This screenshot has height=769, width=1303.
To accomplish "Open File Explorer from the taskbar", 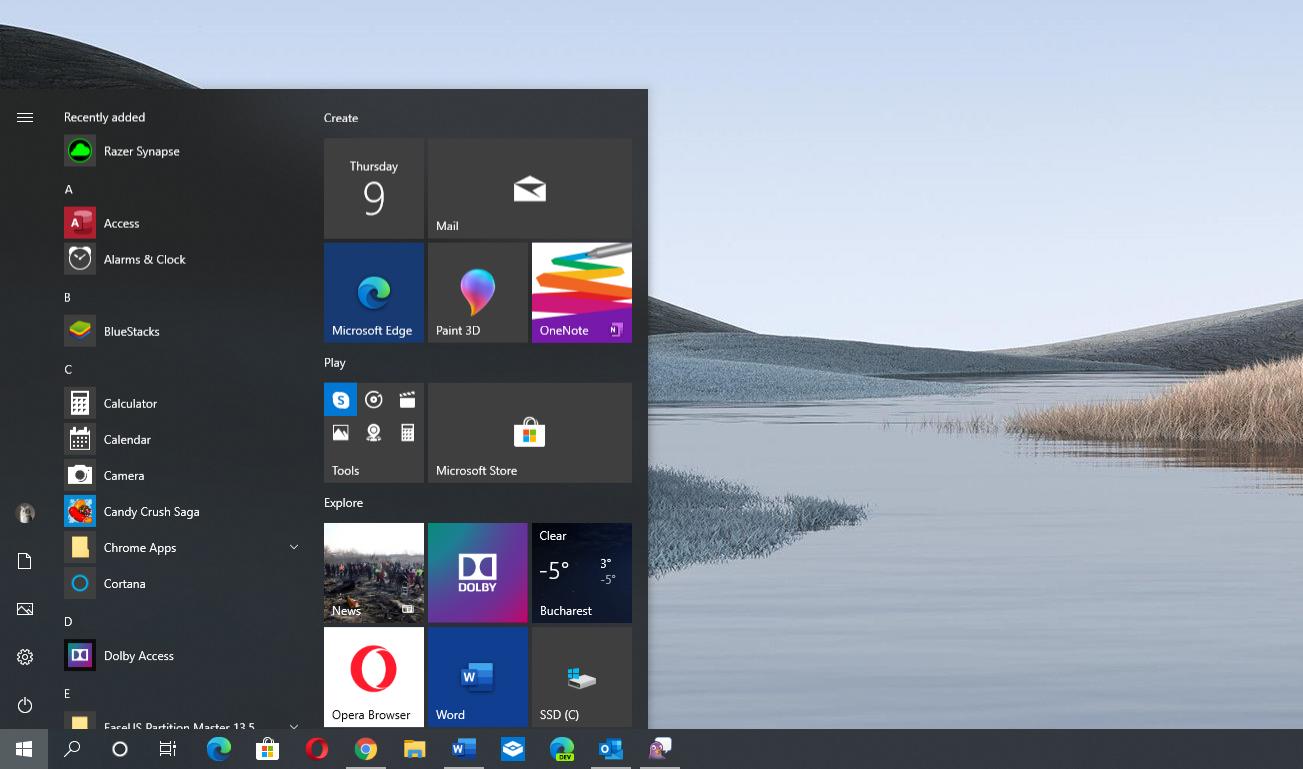I will [415, 749].
